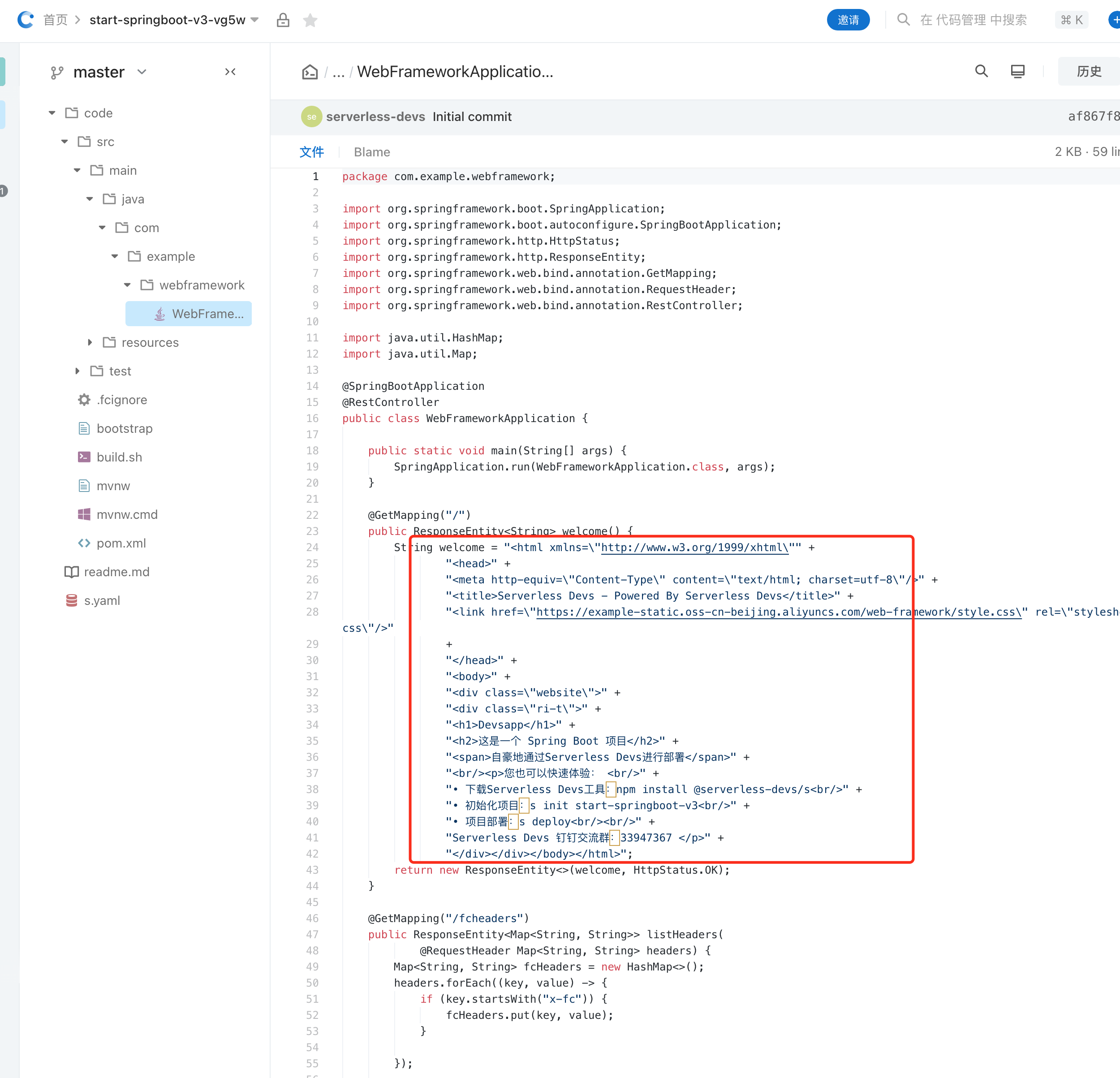Collapse the code folder
The width and height of the screenshot is (1120, 1078).
52,112
